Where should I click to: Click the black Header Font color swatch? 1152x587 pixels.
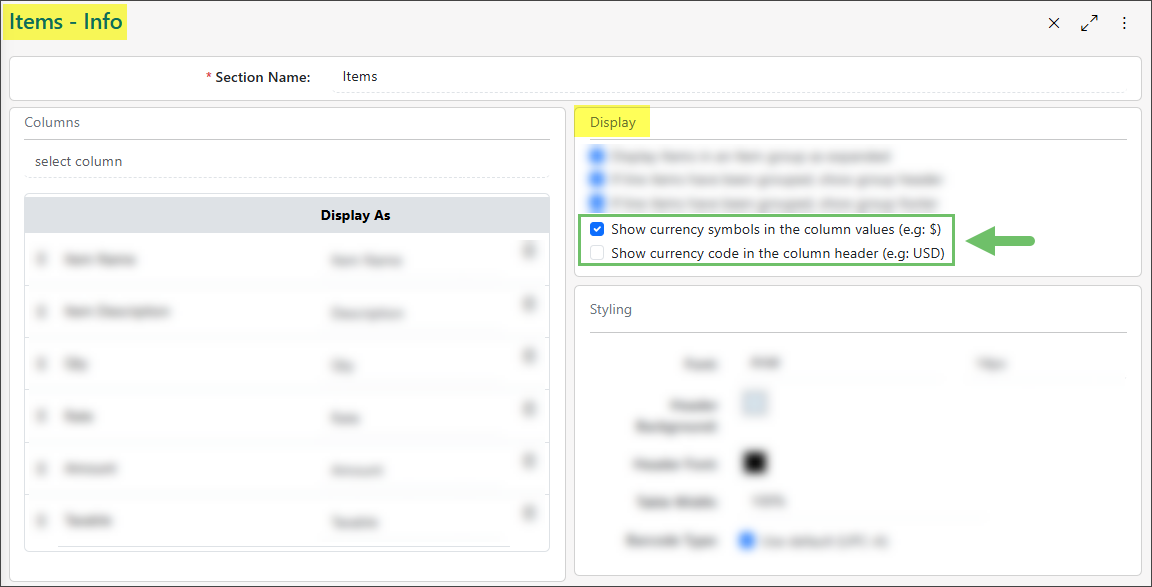[755, 462]
